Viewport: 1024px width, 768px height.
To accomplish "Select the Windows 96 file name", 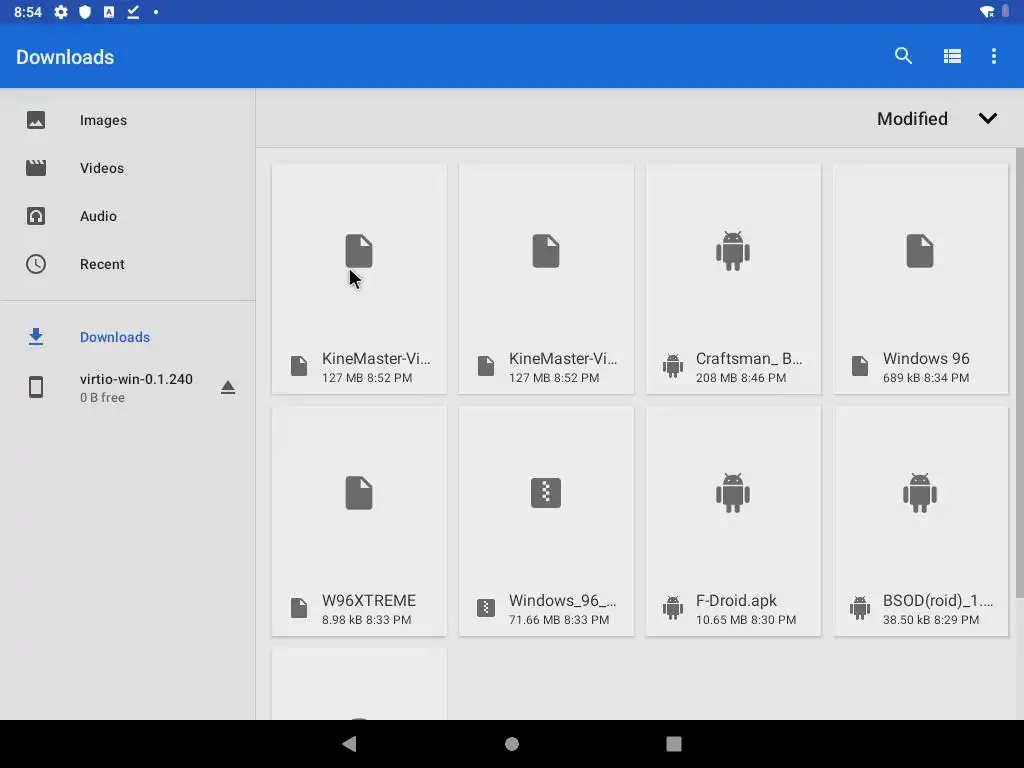I will [926, 359].
